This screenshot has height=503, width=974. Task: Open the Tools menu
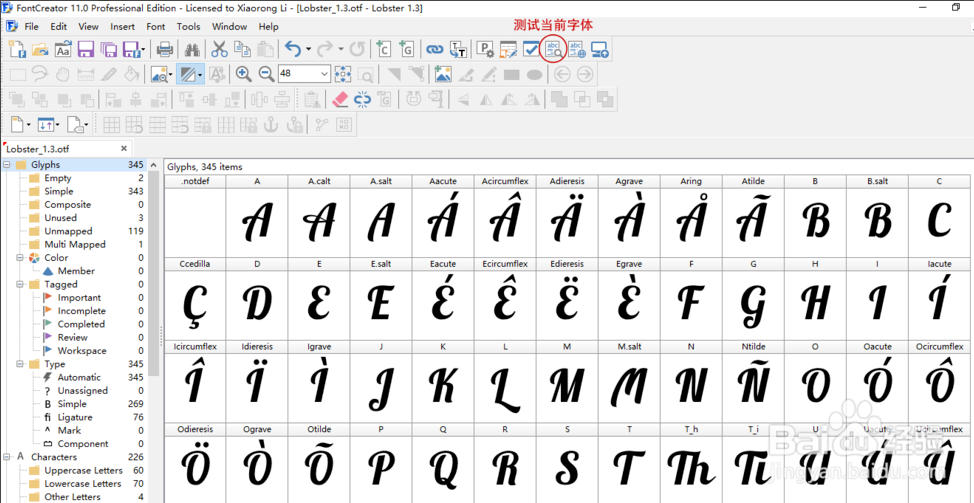click(188, 27)
